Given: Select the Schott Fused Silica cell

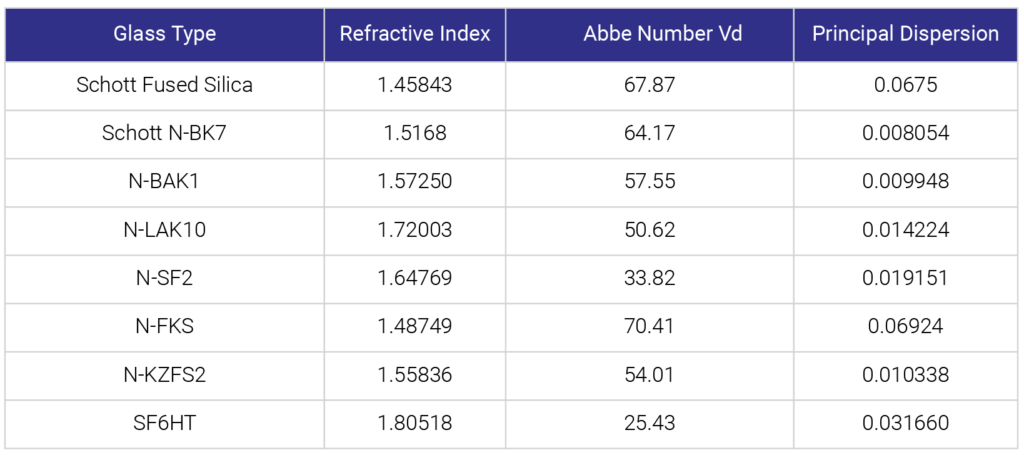Looking at the screenshot, I should tap(165, 85).
